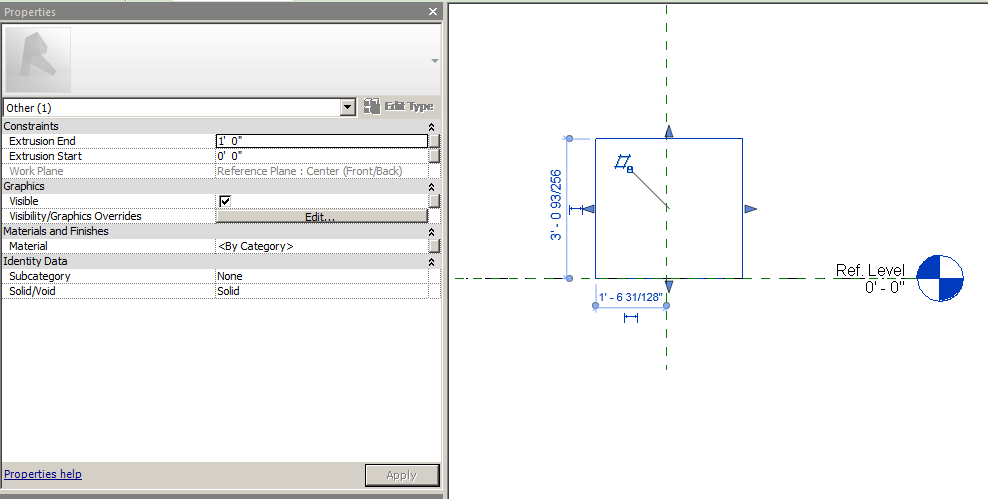Click the Revit family type thumbnail

click(x=38, y=60)
